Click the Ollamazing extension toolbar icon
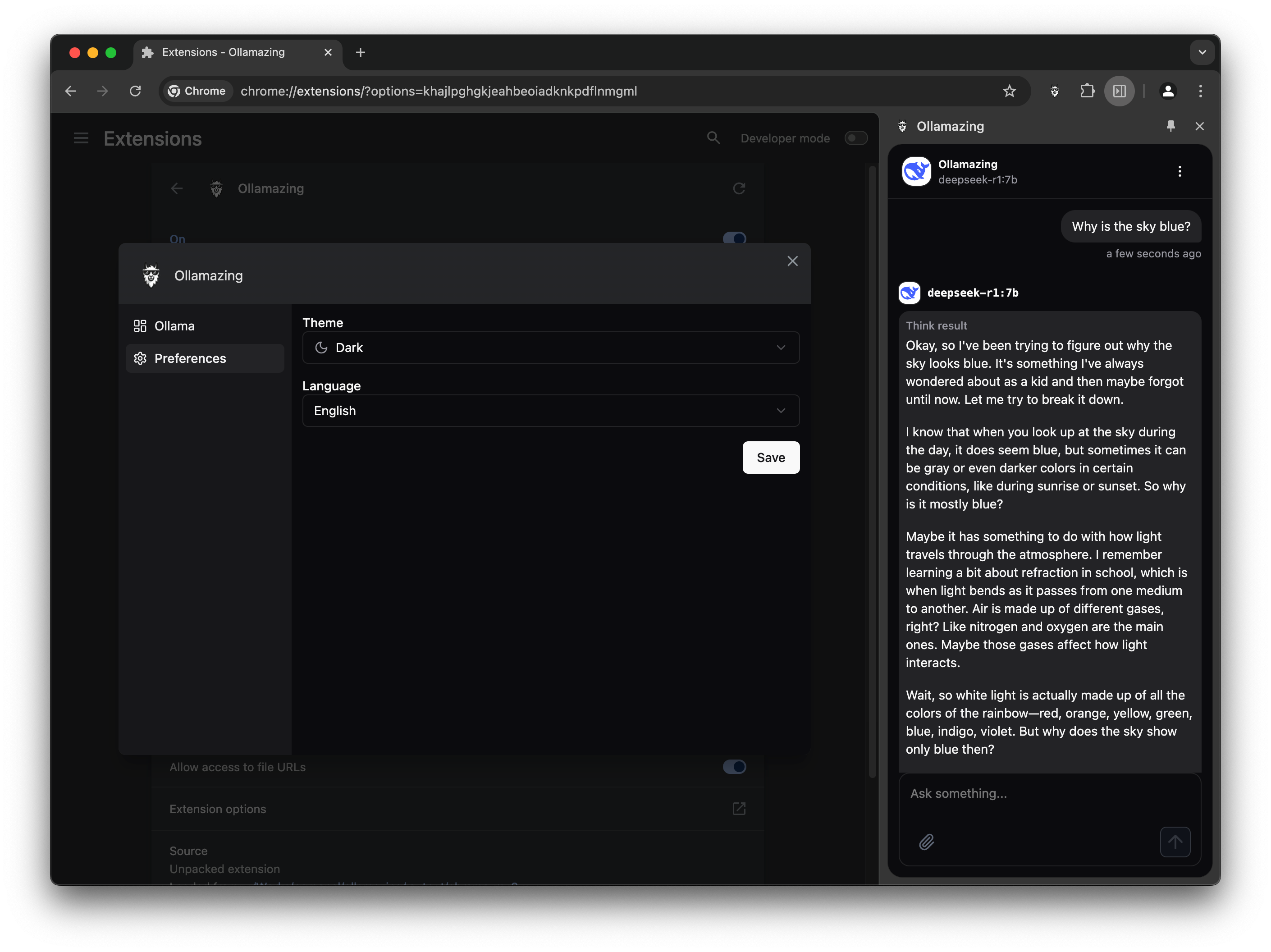Screen dimensions: 1271x952 pyautogui.click(x=1054, y=91)
